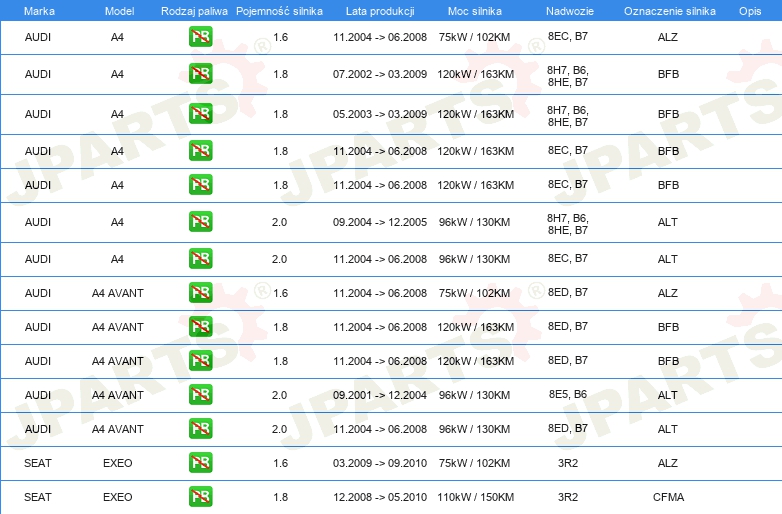
Task: Click the Oznaczenie silnika column header
Action: (x=670, y=11)
